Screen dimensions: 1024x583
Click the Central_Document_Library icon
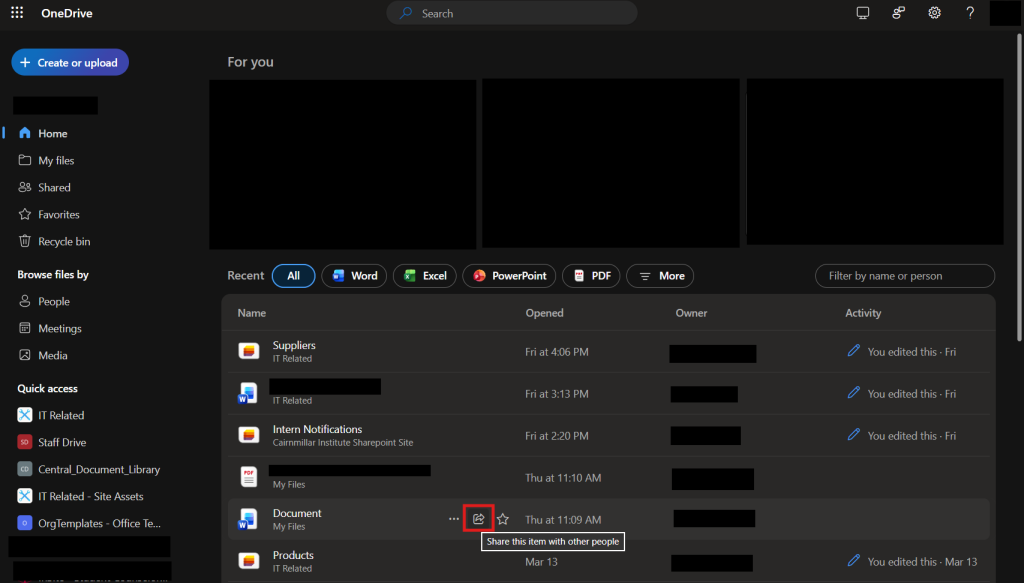click(25, 469)
